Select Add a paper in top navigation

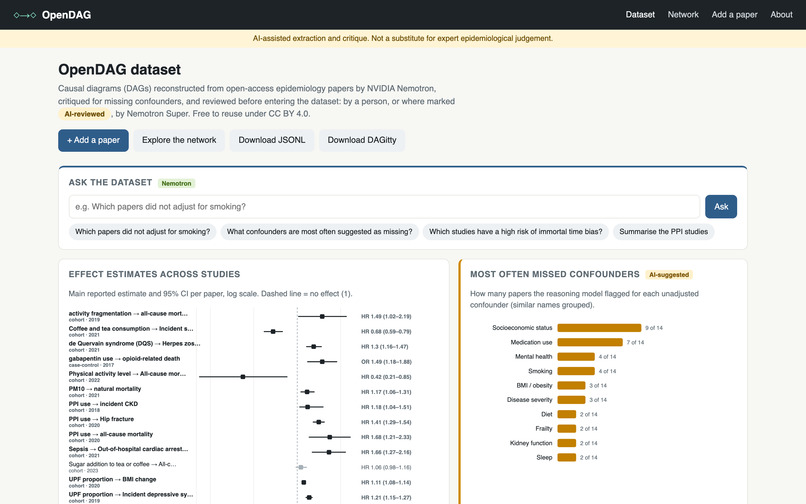click(735, 14)
